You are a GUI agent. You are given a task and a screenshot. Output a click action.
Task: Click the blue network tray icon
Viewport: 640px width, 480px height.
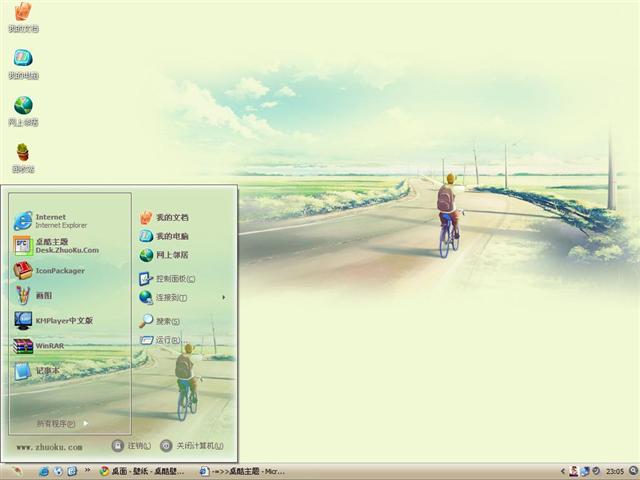(585, 471)
